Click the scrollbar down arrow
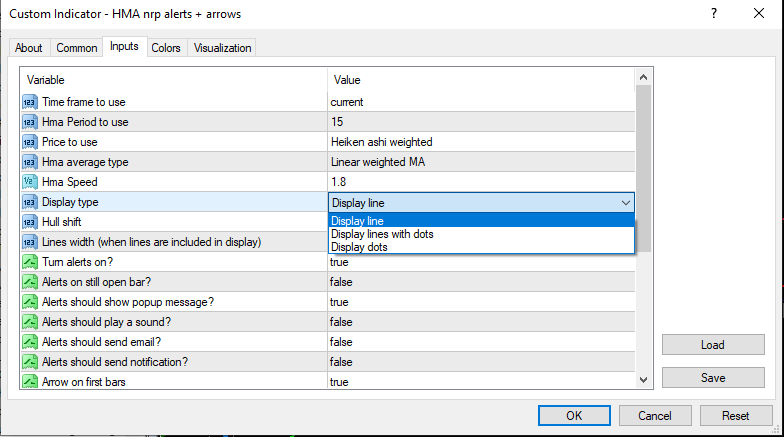Screen dimensions: 784x437 (644, 381)
